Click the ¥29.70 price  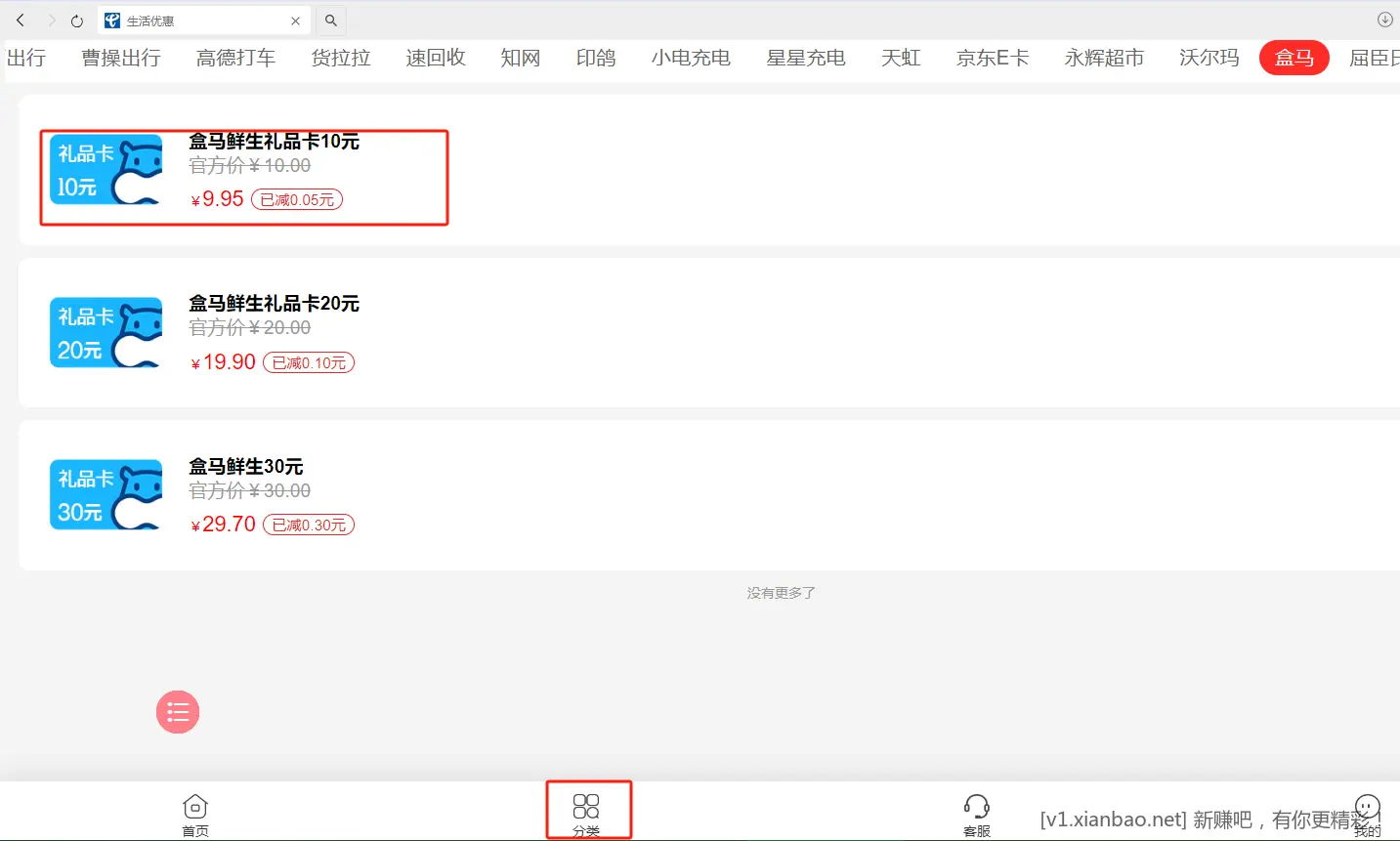click(223, 525)
